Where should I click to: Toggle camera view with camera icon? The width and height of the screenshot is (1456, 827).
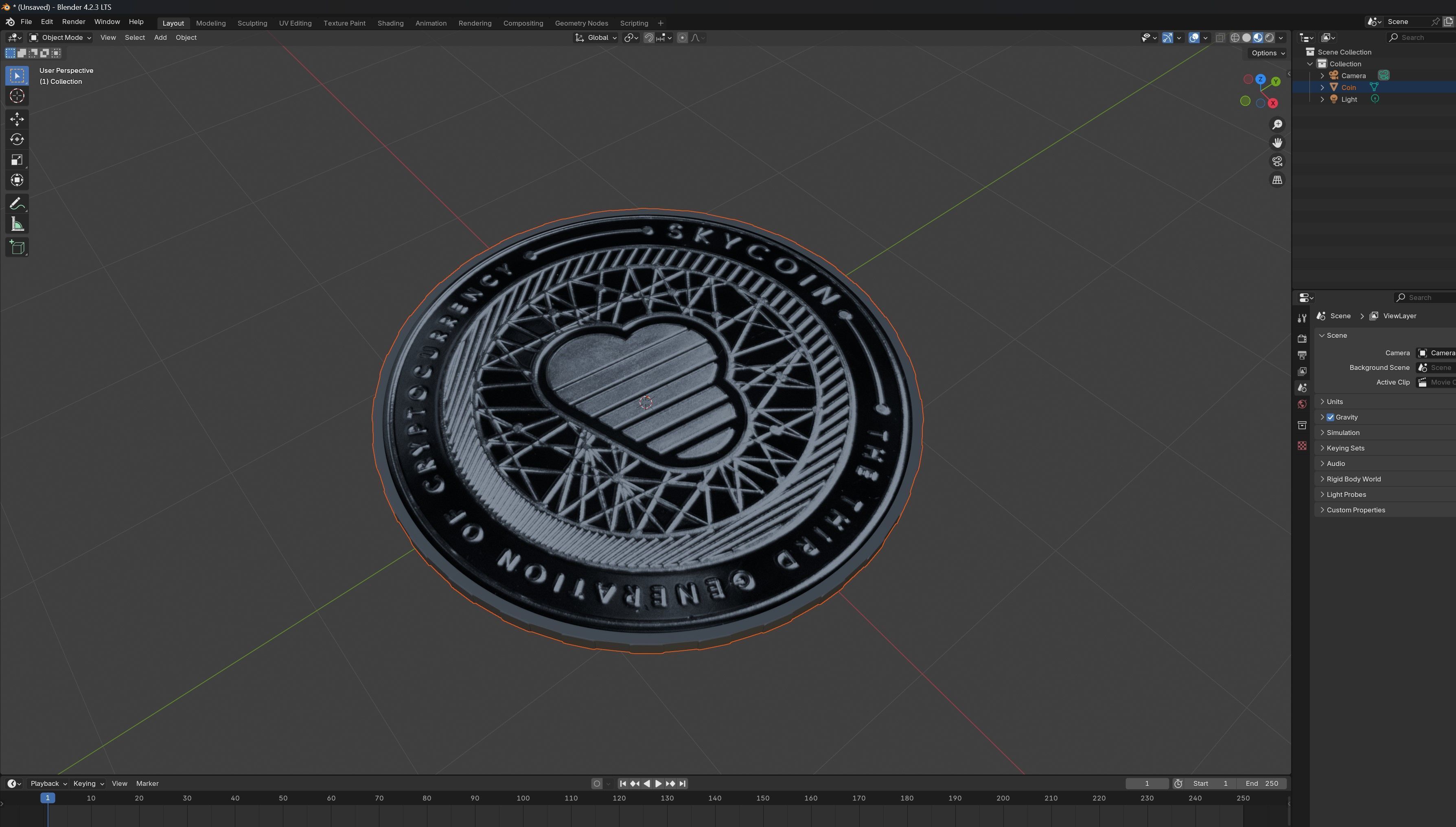point(1277,161)
